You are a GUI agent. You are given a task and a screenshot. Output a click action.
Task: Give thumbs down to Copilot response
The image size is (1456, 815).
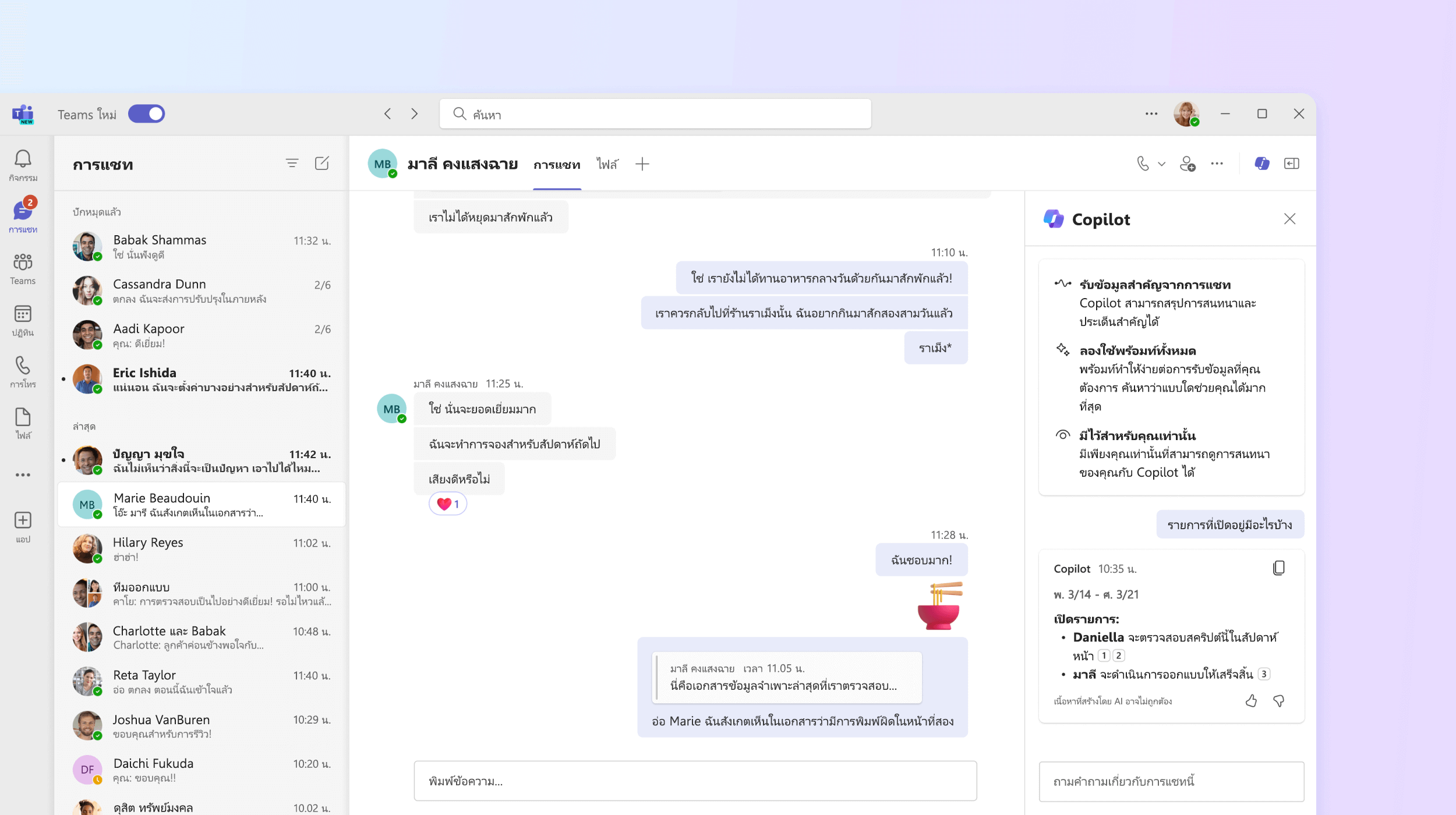pos(1279,701)
